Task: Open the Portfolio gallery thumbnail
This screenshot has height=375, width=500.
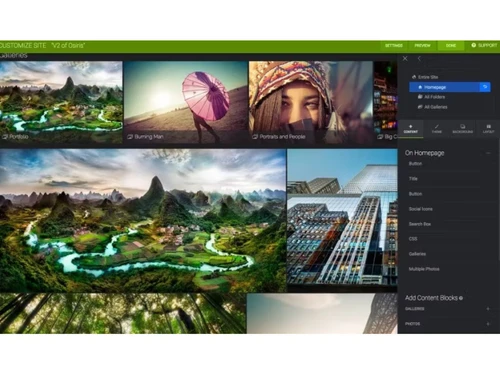Action: tap(61, 102)
